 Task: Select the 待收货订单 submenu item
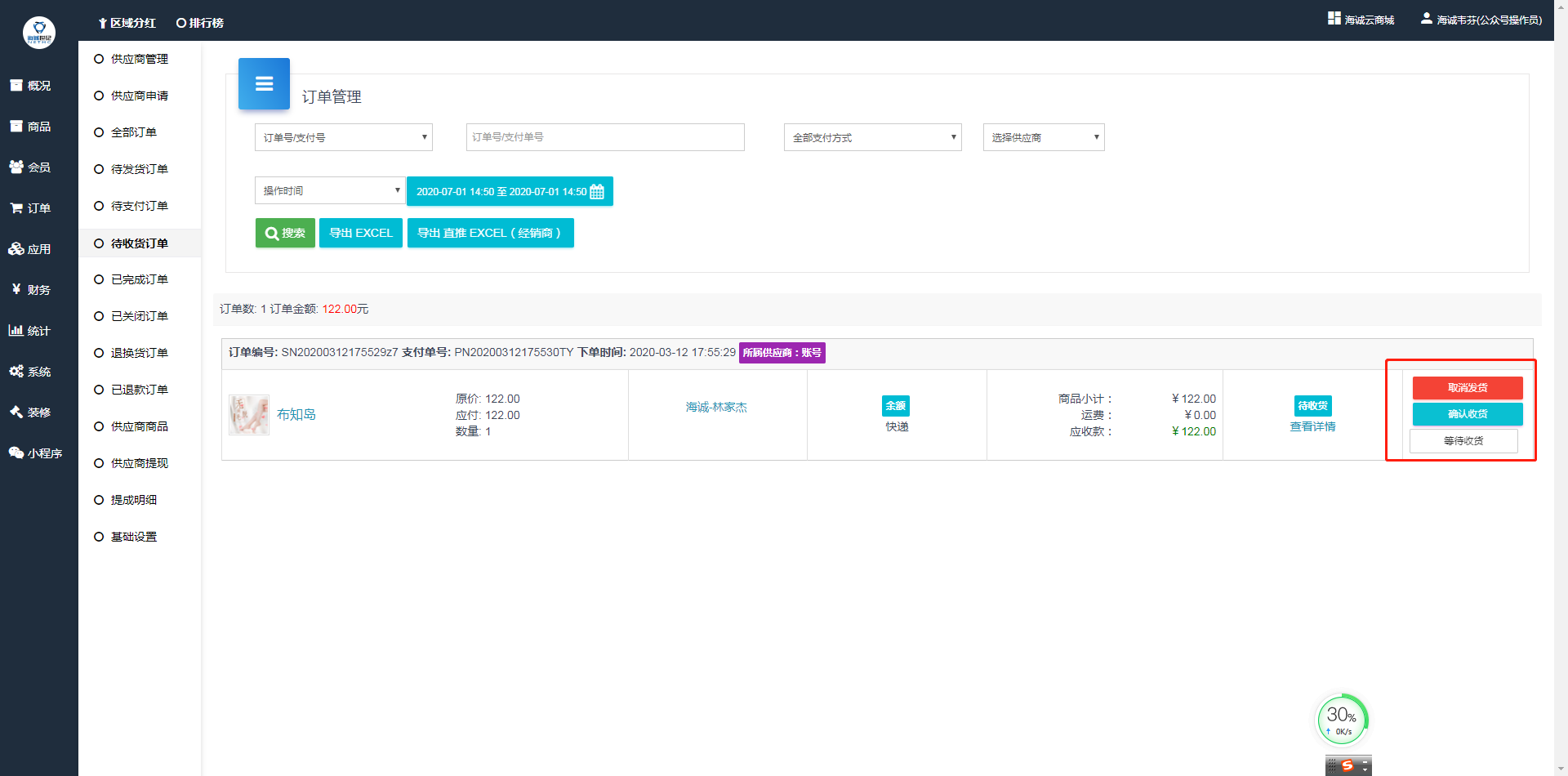point(140,243)
